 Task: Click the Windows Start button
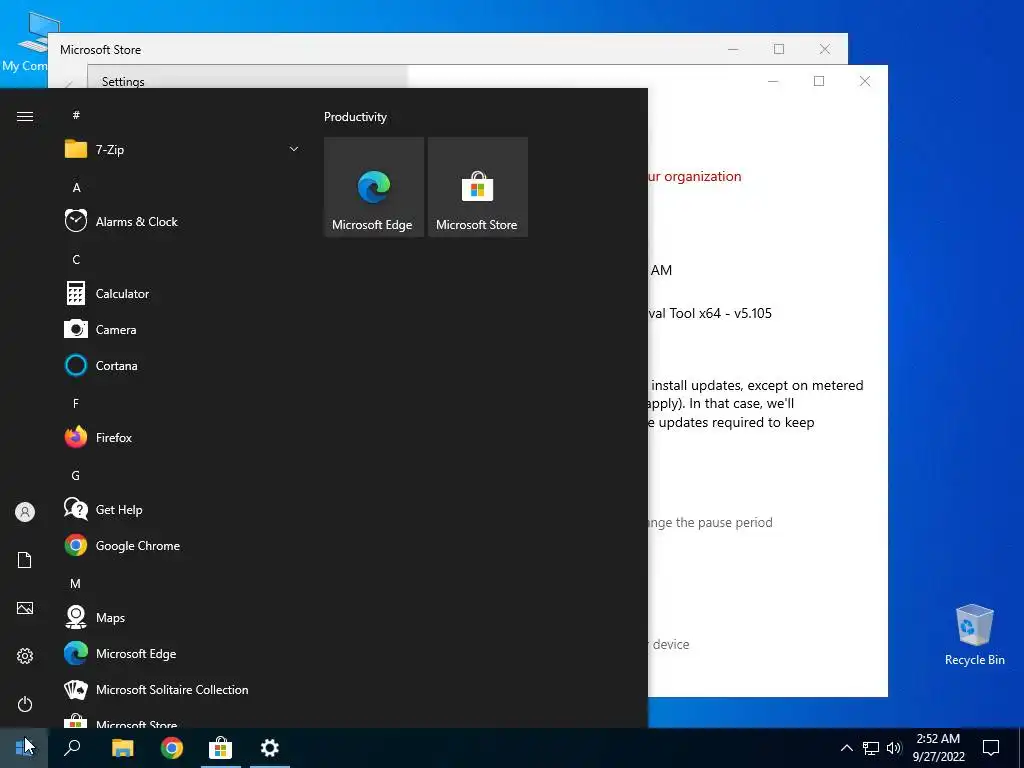(24, 748)
